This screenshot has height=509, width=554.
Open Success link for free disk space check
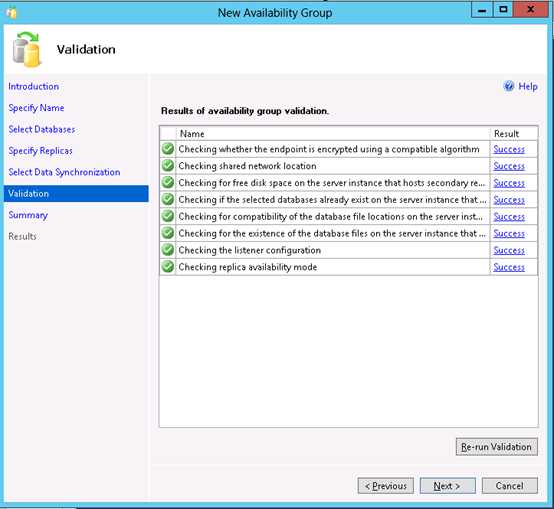(x=509, y=183)
